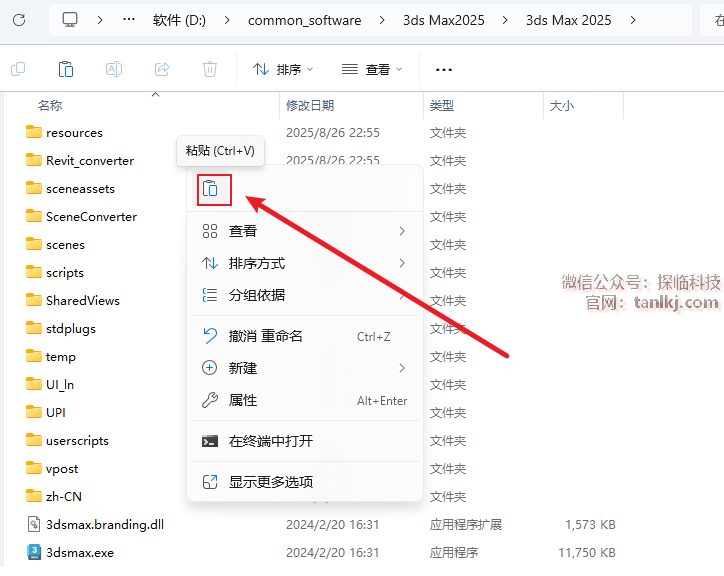Click the SceneConverter folder icon
The height and width of the screenshot is (576, 724).
[x=34, y=216]
